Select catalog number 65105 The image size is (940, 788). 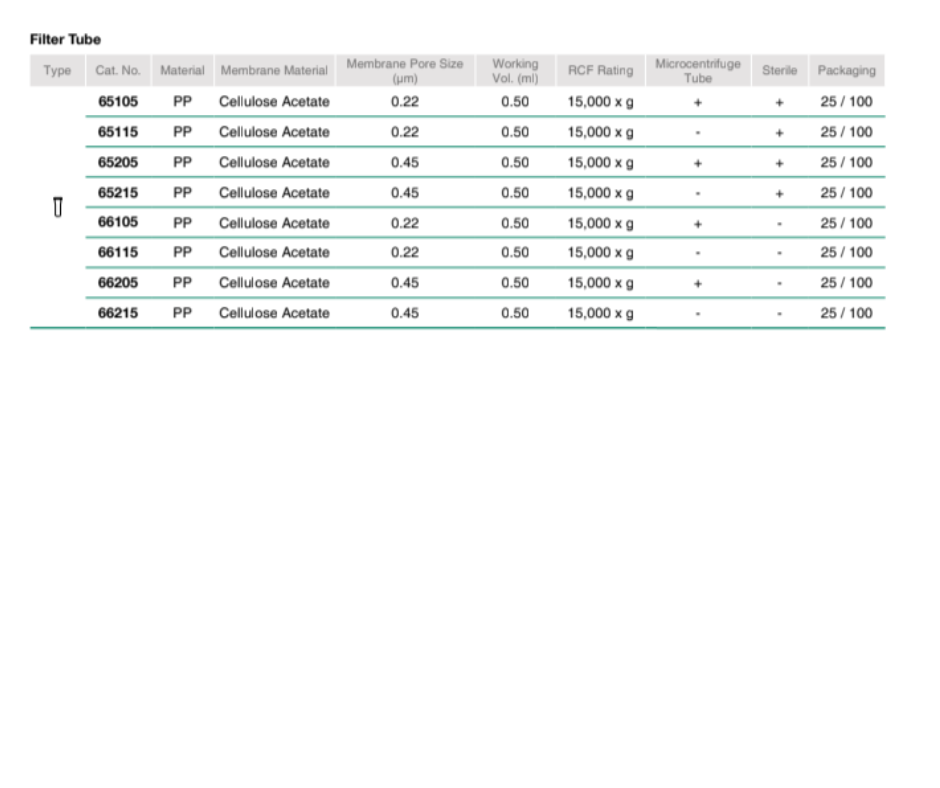pos(118,102)
